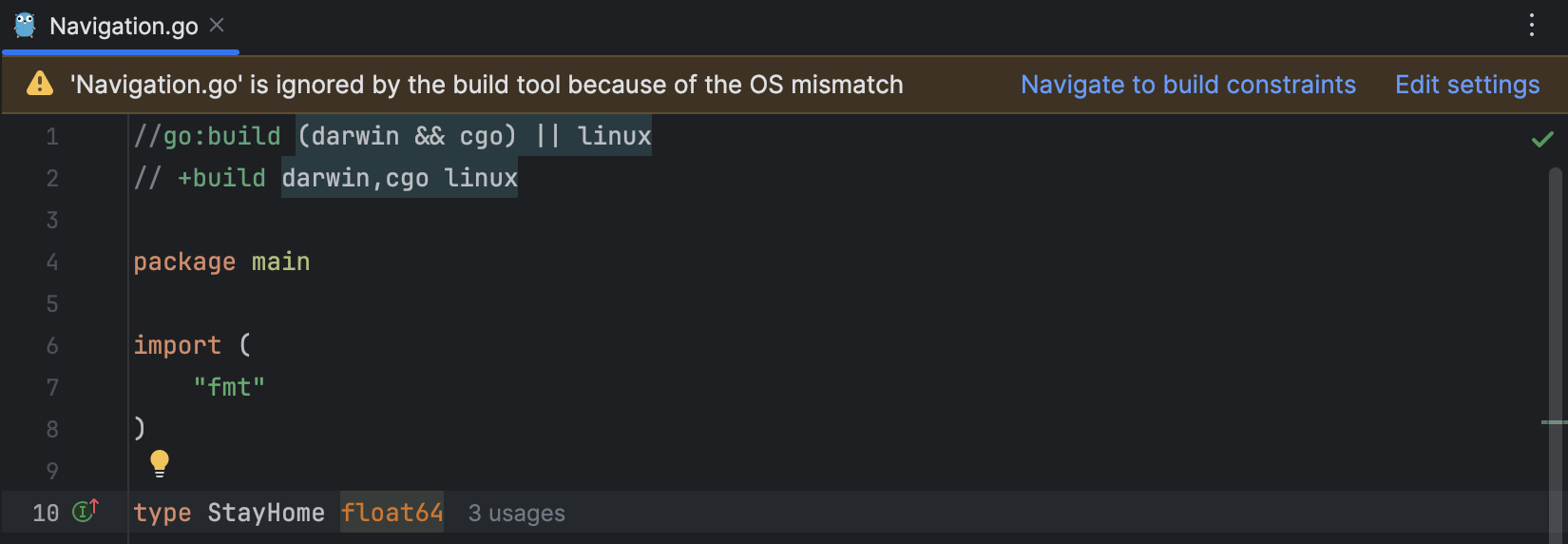Screen dimensions: 1568x544
Task: Place cursor on the StayHome type name
Action: pos(265,513)
